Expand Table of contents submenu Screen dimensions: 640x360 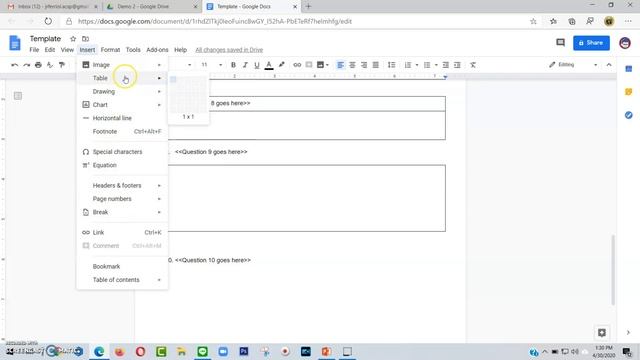point(122,280)
